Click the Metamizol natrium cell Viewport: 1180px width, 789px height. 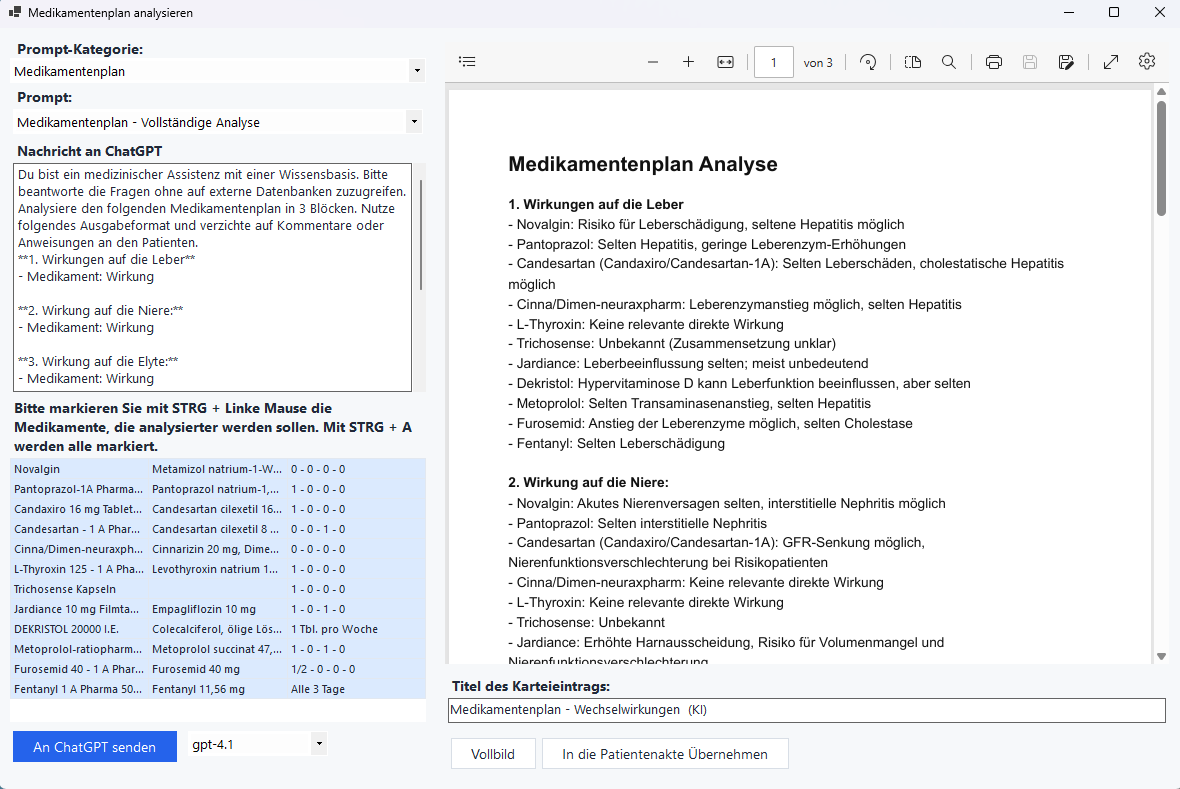217,469
